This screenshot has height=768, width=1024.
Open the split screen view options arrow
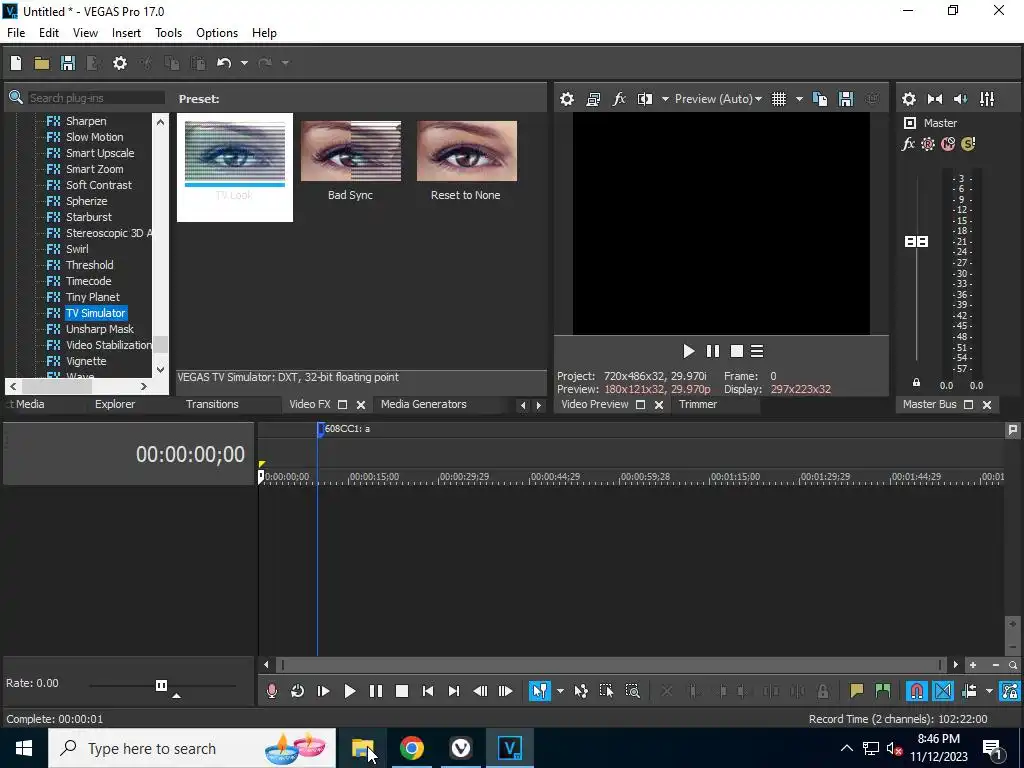(665, 99)
